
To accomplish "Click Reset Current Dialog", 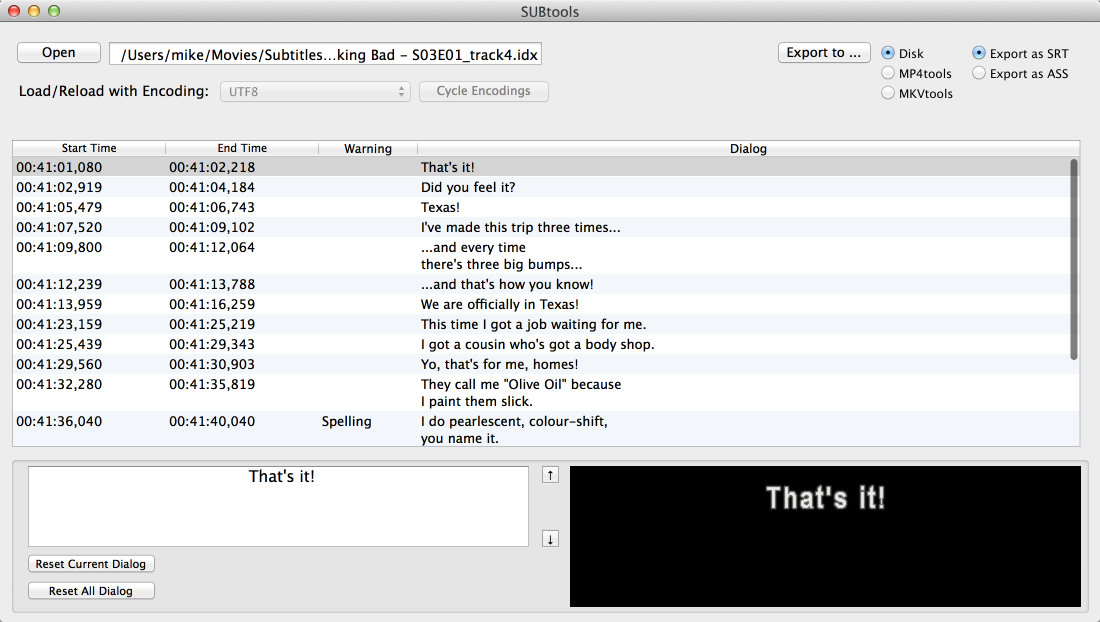I will pos(92,564).
